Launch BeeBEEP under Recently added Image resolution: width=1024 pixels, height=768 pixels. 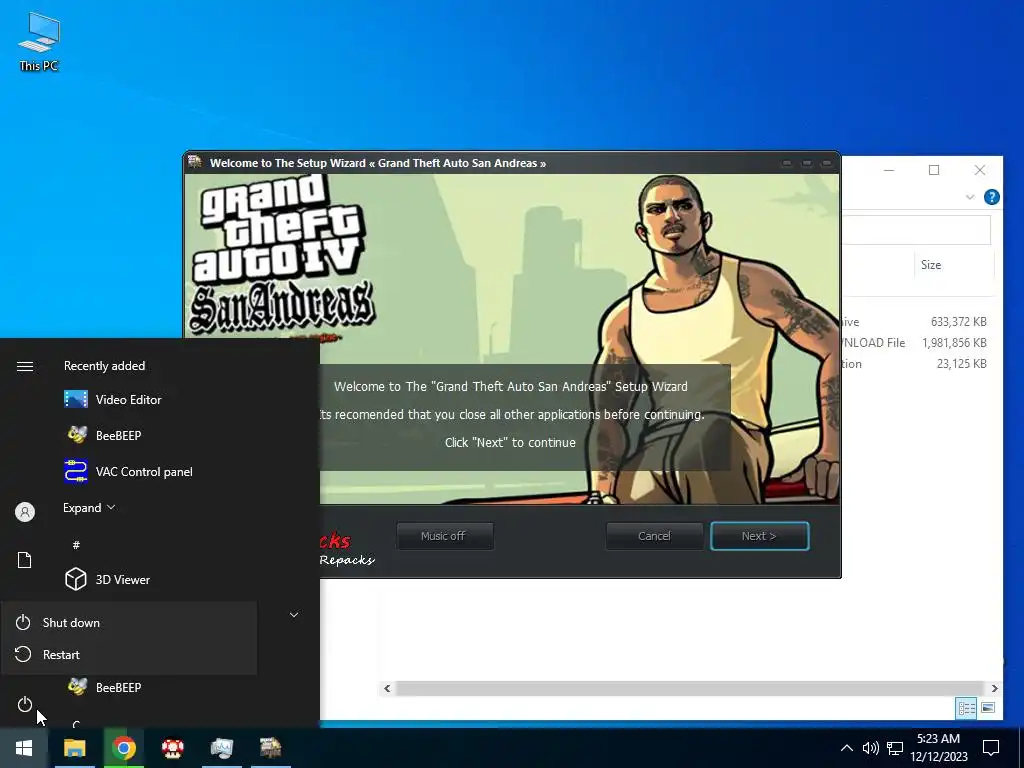pos(103,435)
